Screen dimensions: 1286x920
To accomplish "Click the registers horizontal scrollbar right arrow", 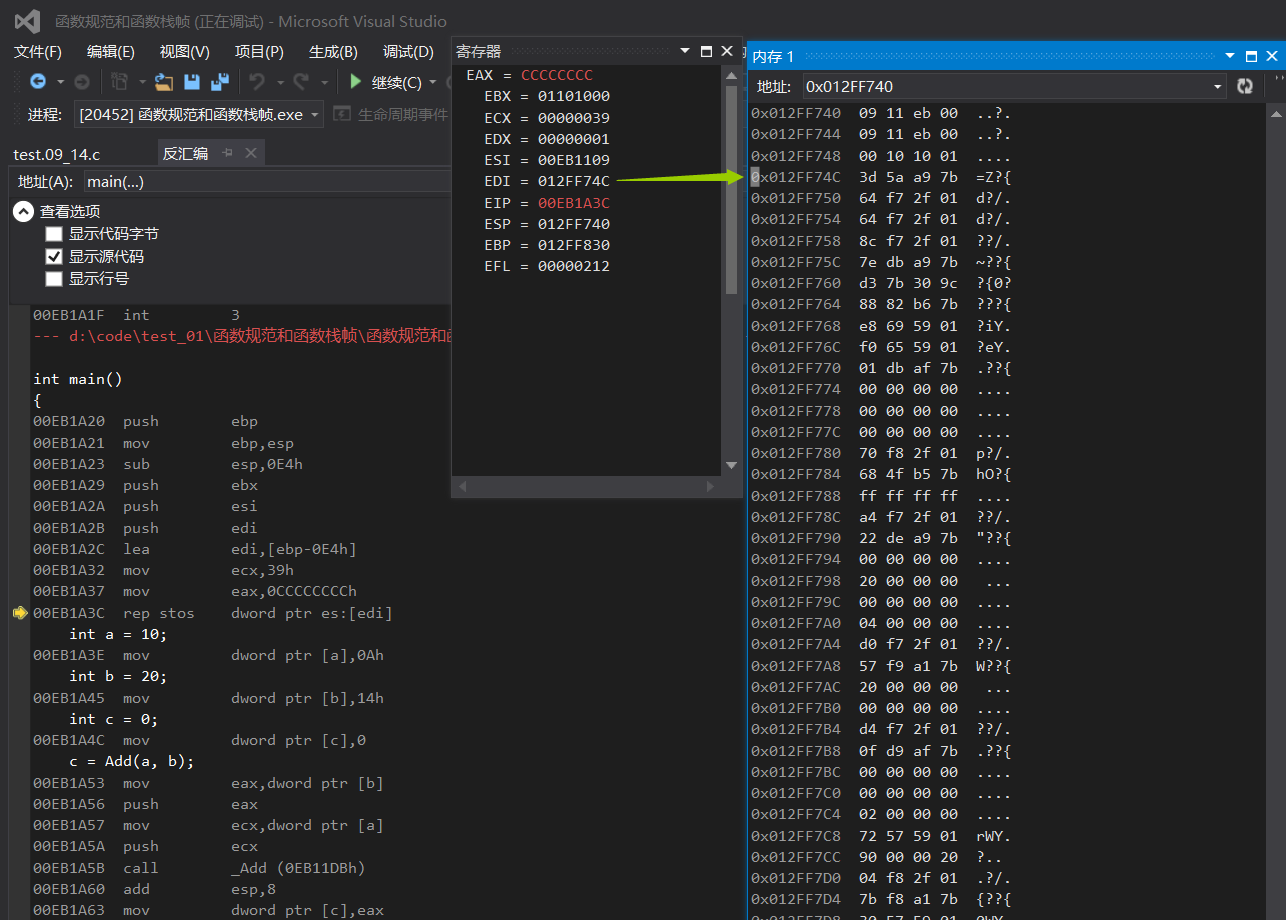I will pos(711,486).
